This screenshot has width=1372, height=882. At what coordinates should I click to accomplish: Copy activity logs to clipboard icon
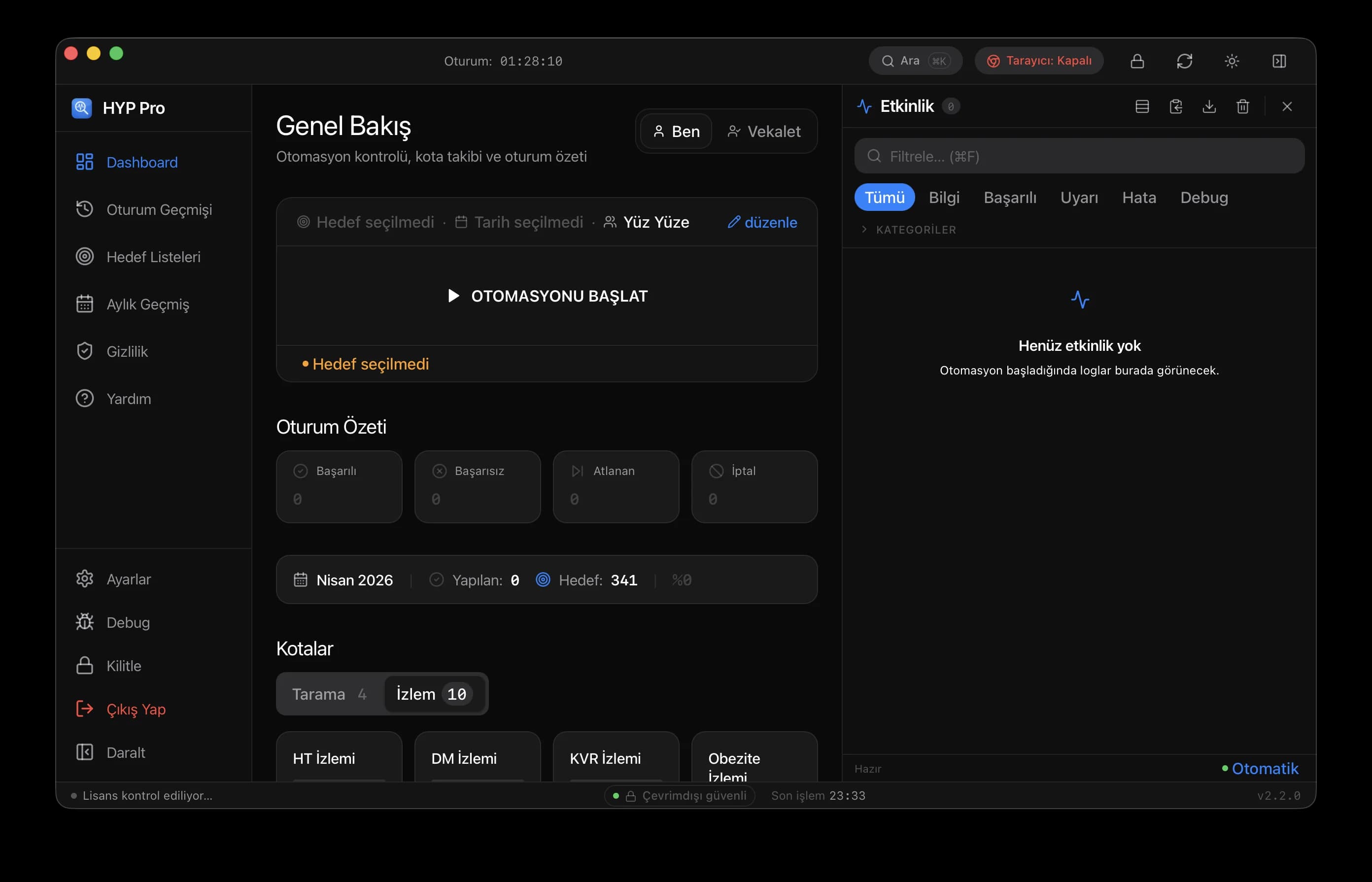click(x=1175, y=106)
